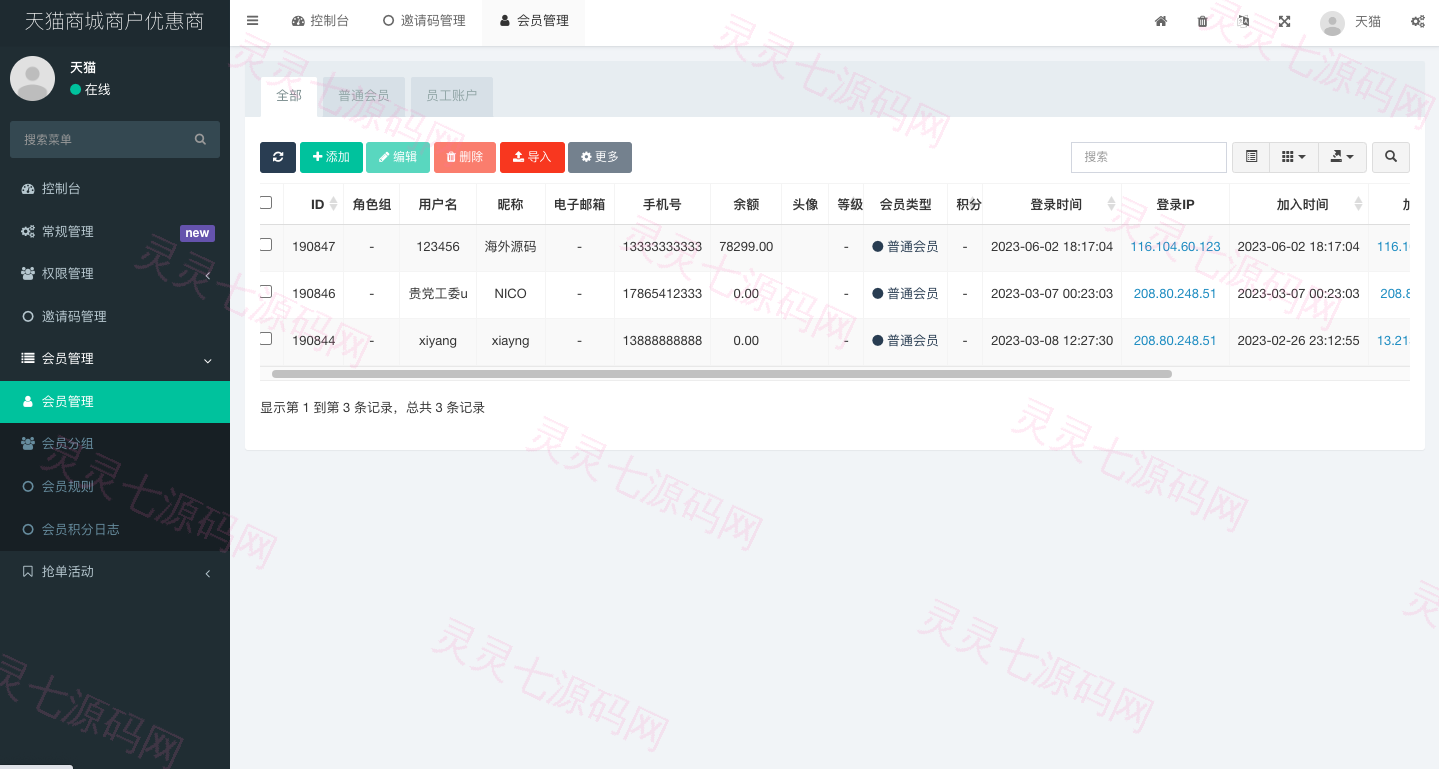Click the search magnifier button beside export
Viewport: 1439px width, 769px height.
point(1391,157)
